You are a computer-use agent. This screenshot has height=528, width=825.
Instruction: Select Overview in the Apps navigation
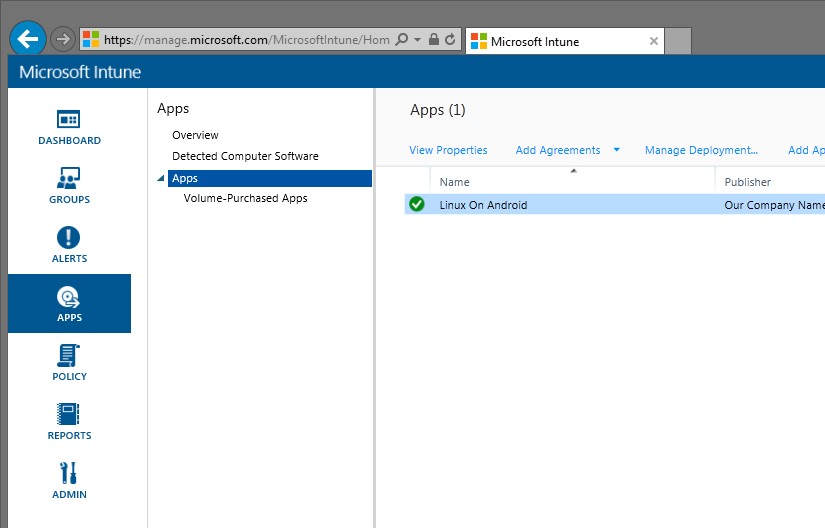click(195, 135)
